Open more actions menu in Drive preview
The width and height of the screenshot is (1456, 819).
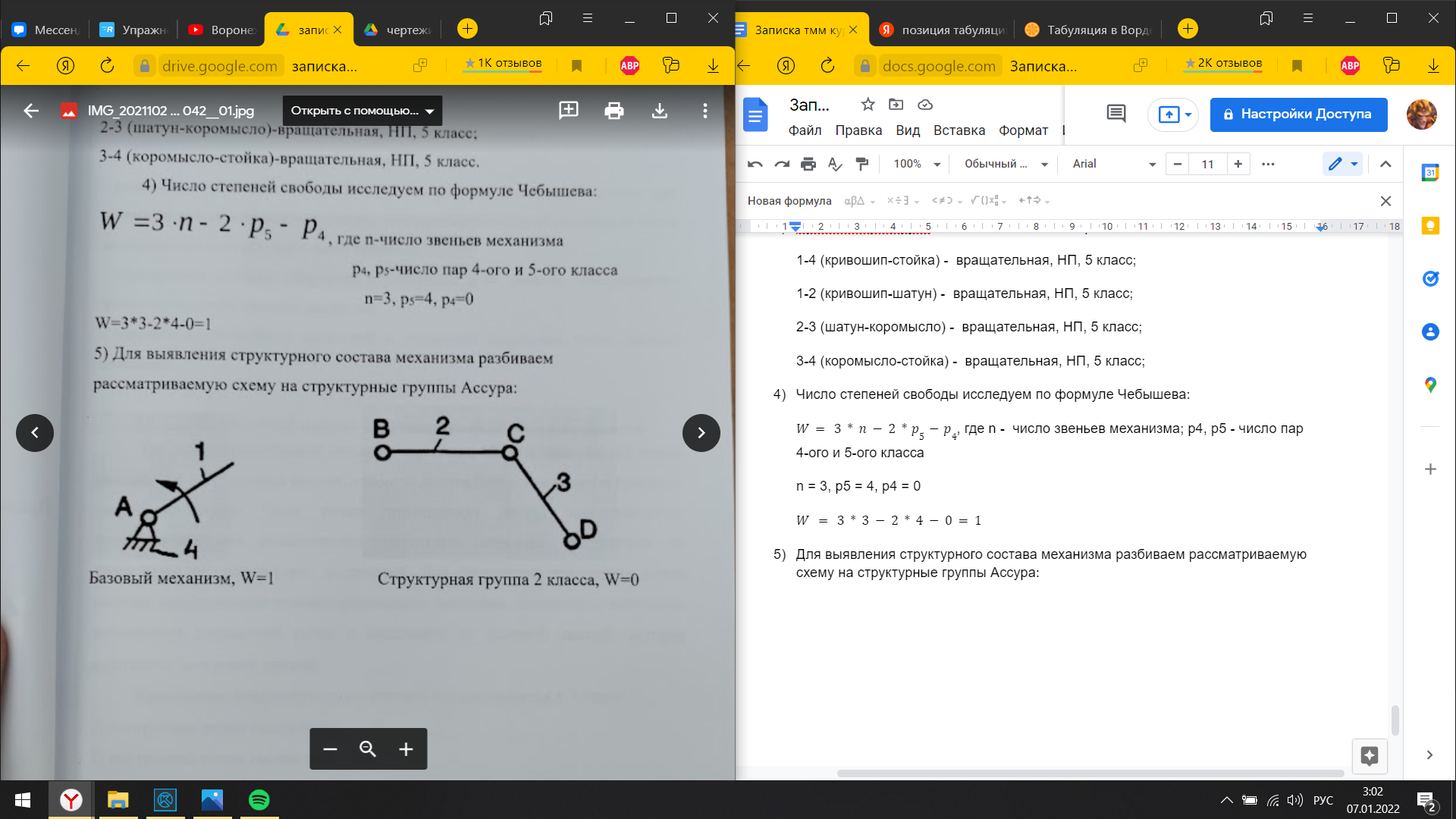[705, 111]
